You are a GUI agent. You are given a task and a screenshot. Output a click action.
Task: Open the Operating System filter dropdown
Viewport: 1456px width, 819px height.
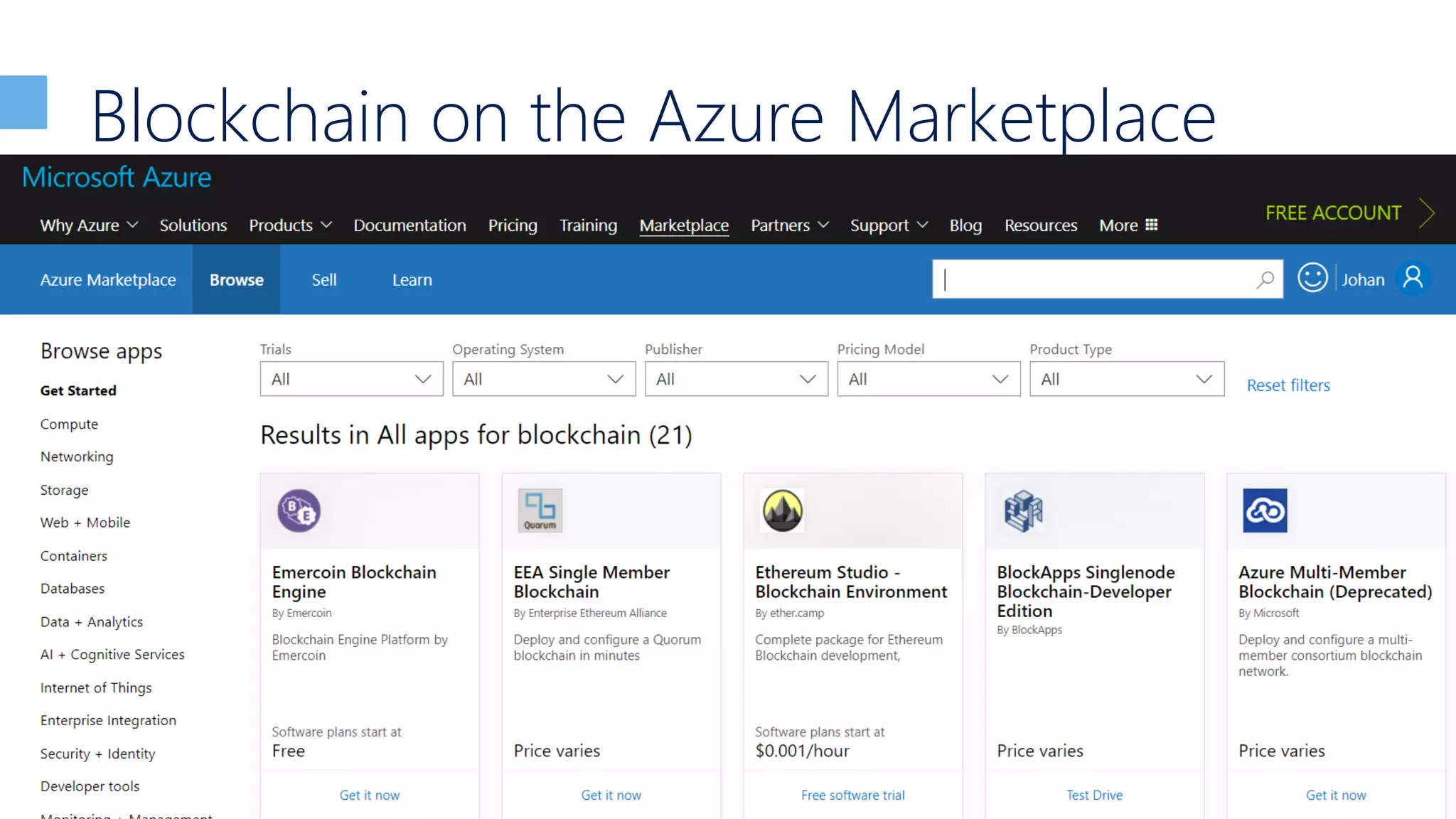point(544,379)
